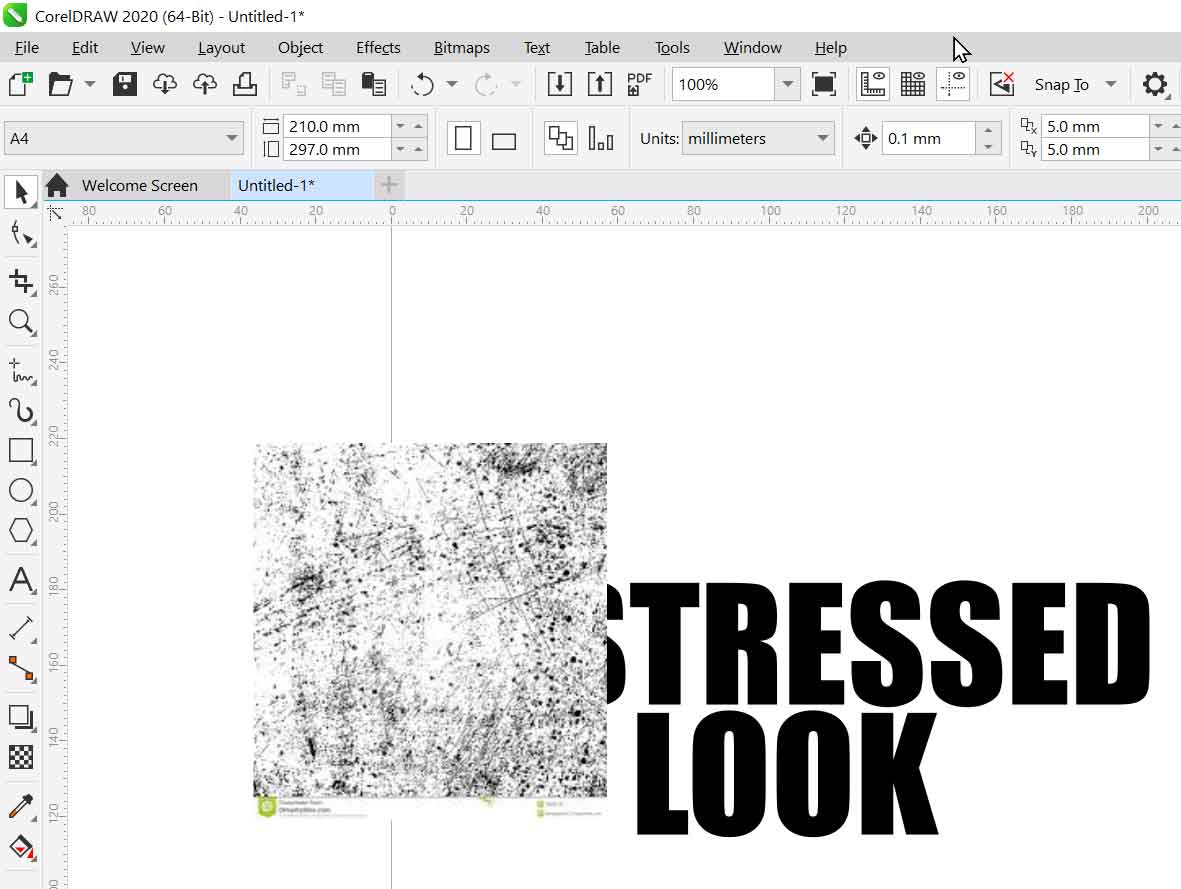Click the cloud download icon
Screen dimensions: 1181x889
[164, 84]
